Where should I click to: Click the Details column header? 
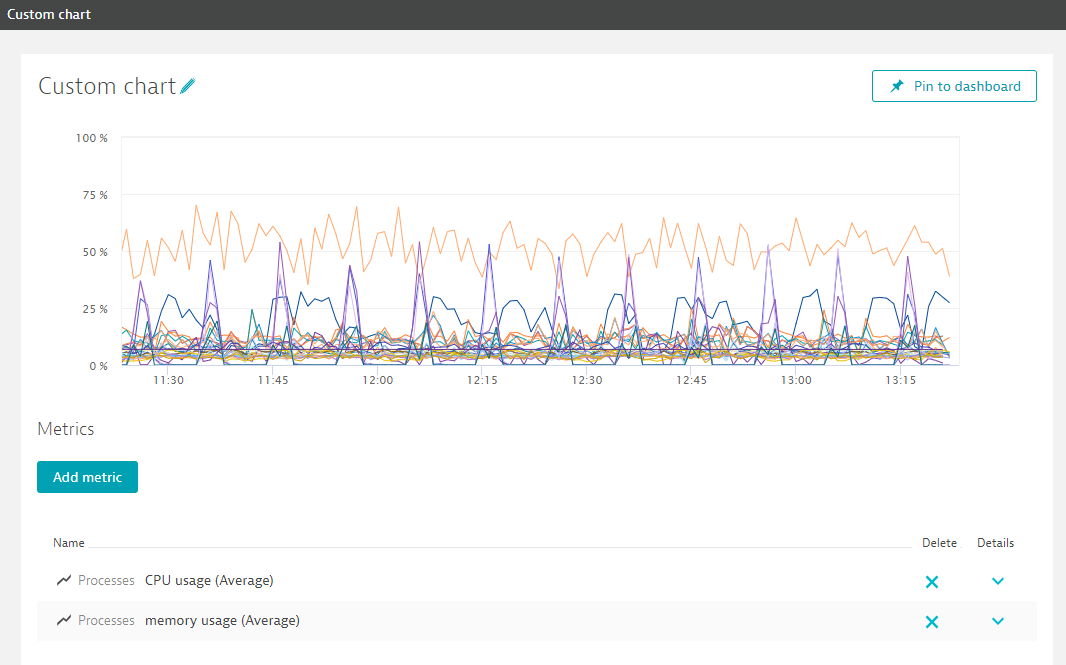pyautogui.click(x=995, y=543)
